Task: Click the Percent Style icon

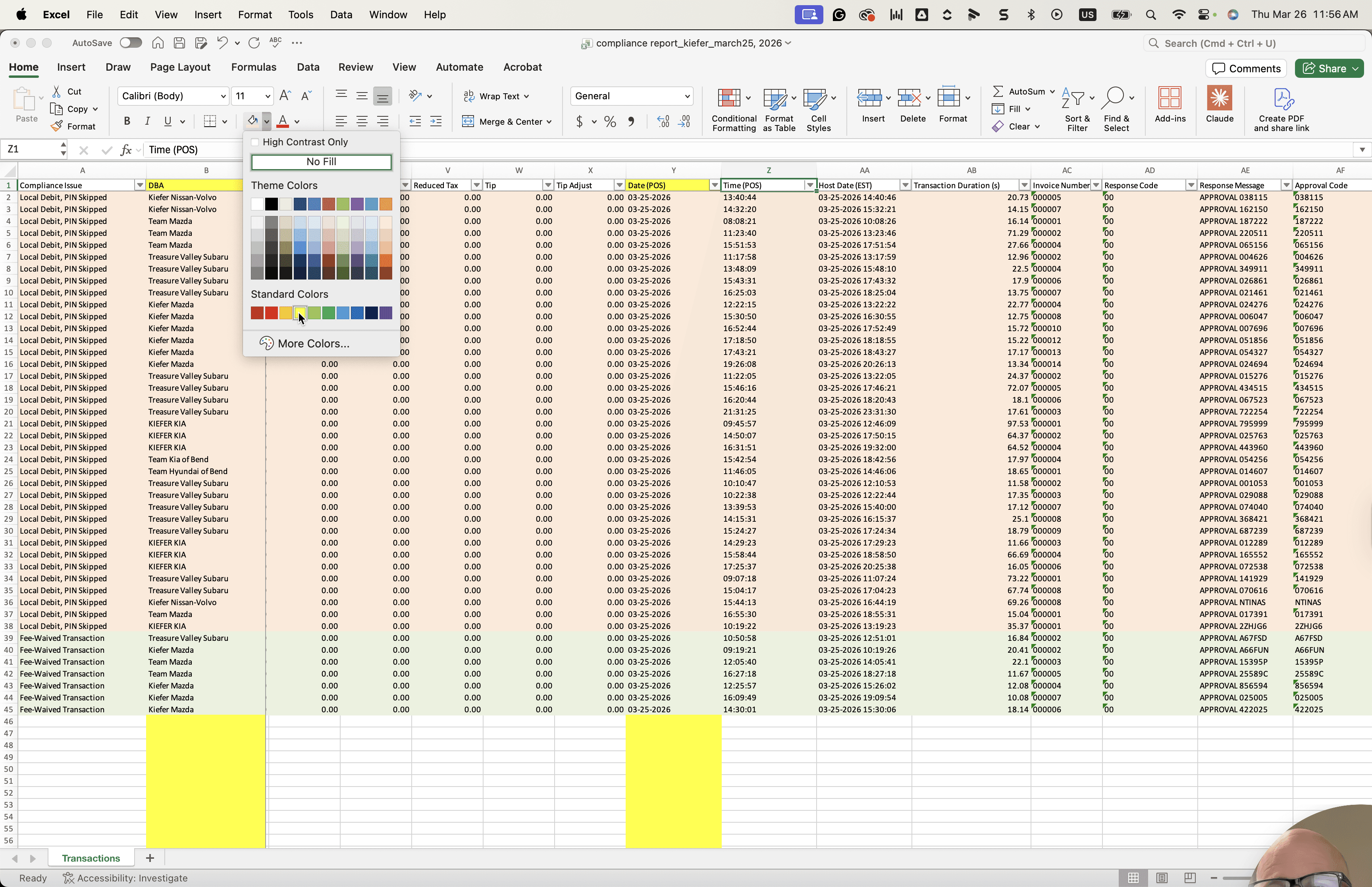Action: coord(610,121)
